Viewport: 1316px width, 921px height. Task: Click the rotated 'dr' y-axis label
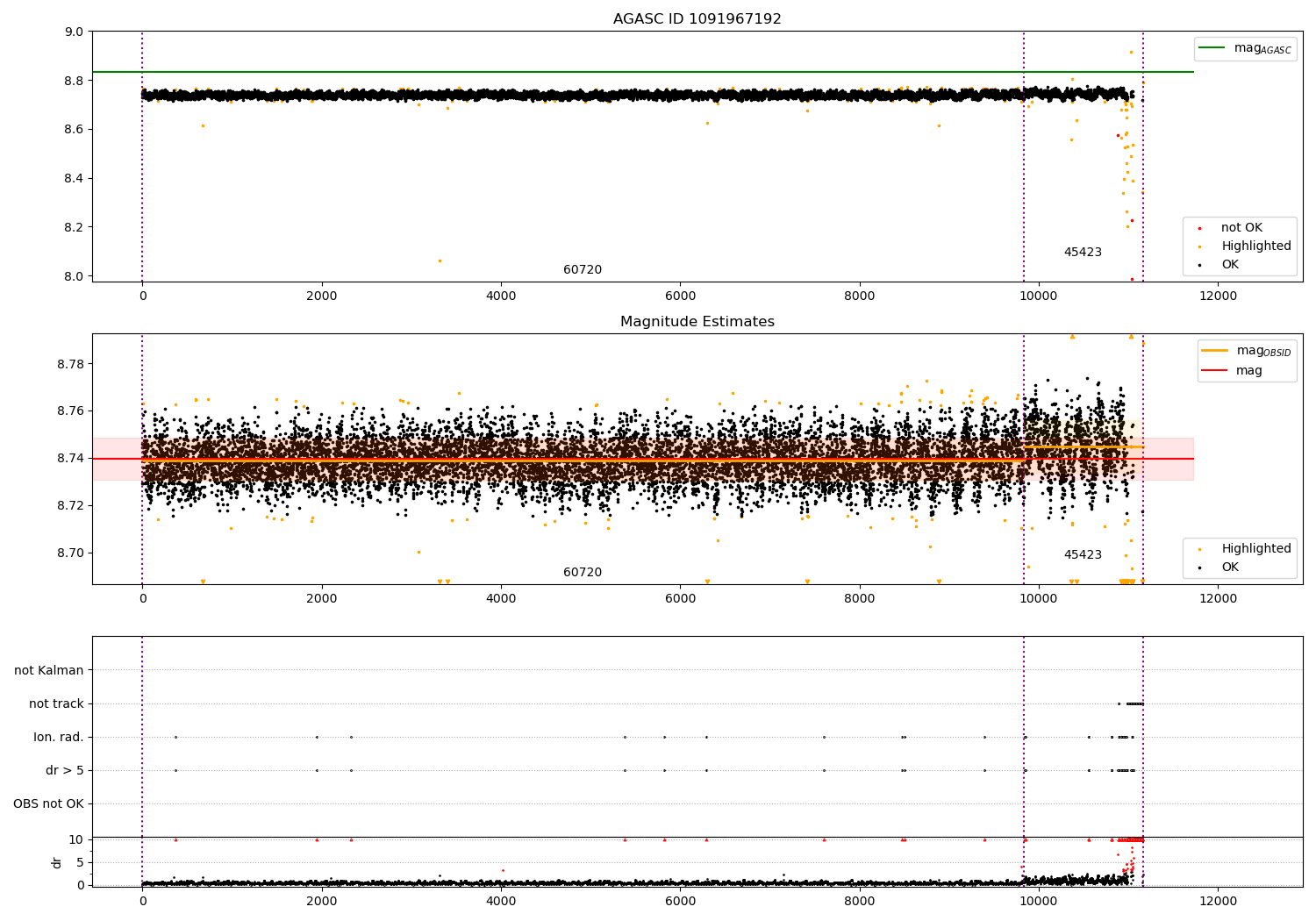[x=57, y=862]
